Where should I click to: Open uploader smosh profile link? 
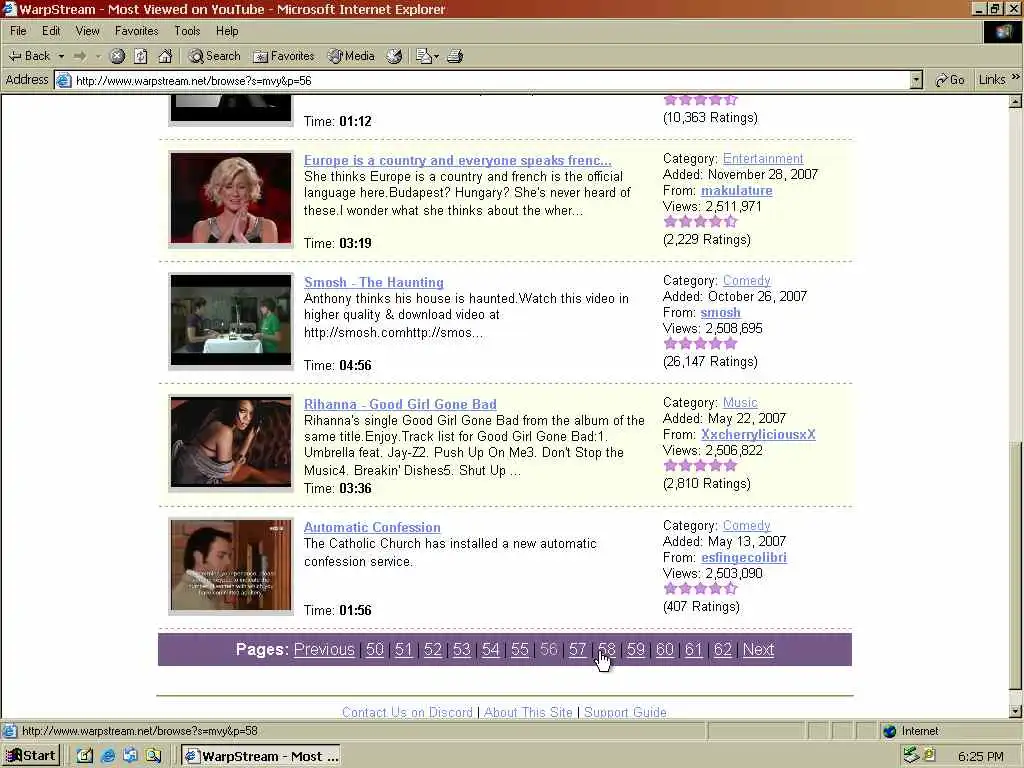[x=720, y=313]
